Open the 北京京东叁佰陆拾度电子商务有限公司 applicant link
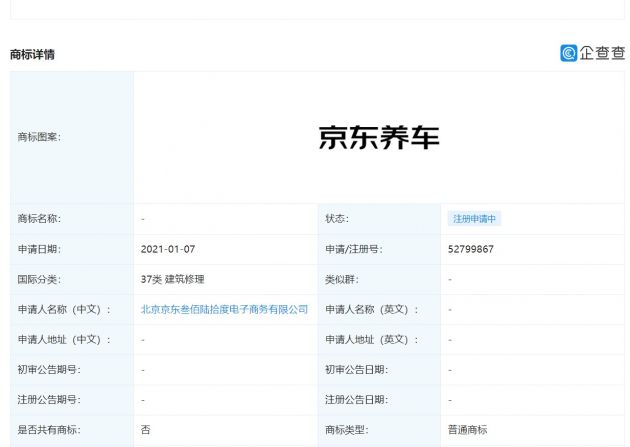 coord(224,309)
